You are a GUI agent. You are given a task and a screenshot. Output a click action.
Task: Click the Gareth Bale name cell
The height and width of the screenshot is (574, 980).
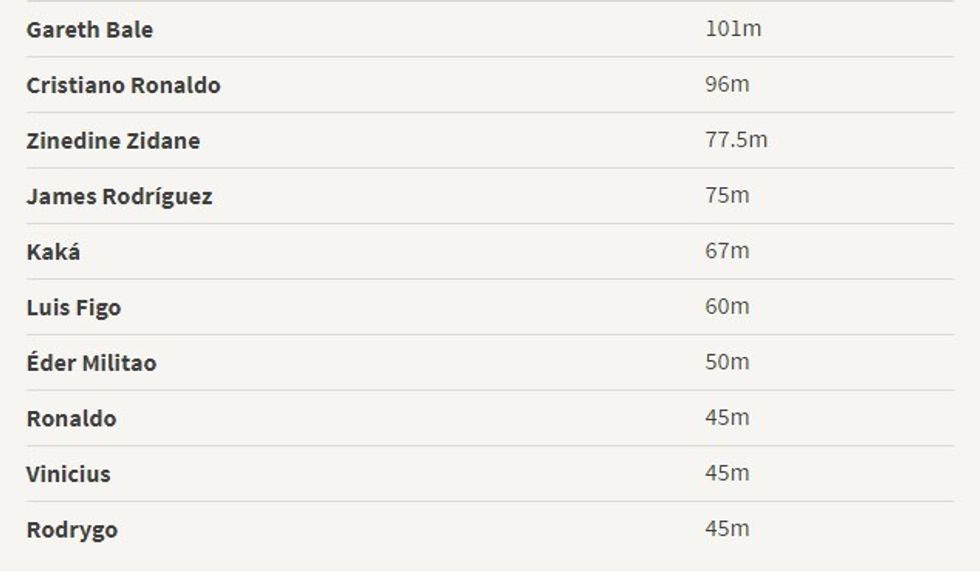point(90,30)
